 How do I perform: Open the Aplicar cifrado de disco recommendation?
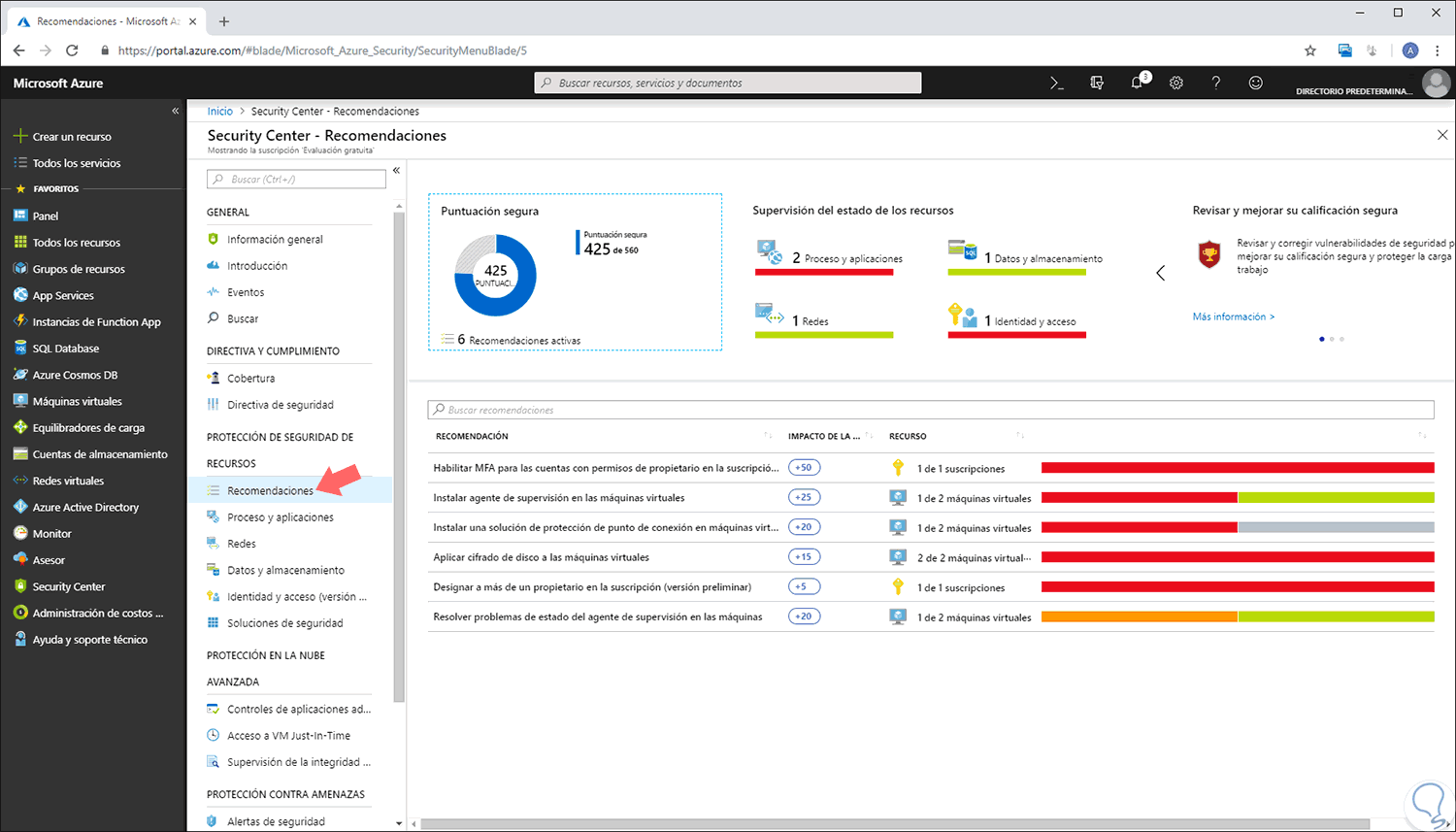click(x=541, y=557)
